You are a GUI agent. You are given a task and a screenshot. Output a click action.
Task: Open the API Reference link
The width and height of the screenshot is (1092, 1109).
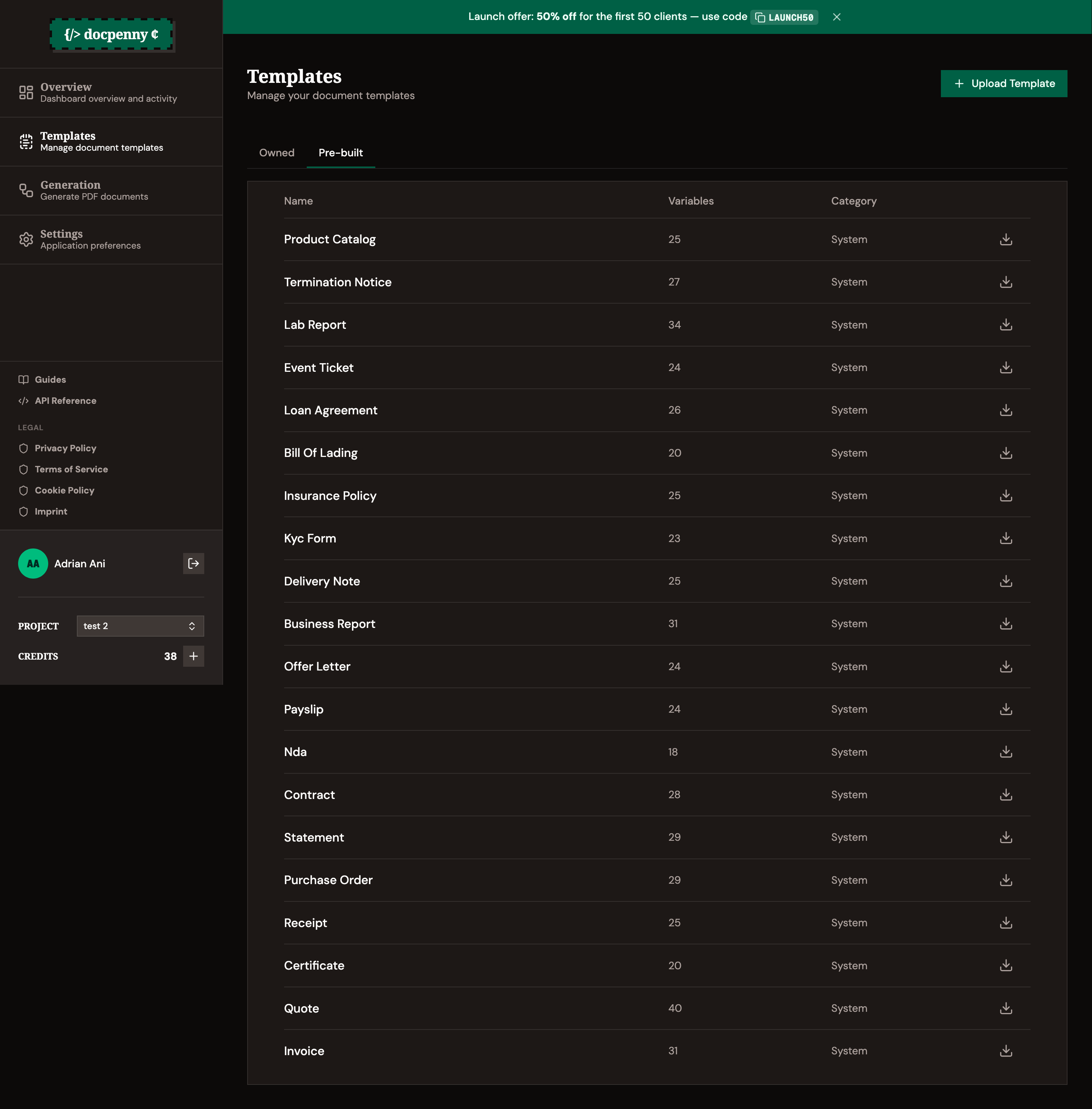57,401
